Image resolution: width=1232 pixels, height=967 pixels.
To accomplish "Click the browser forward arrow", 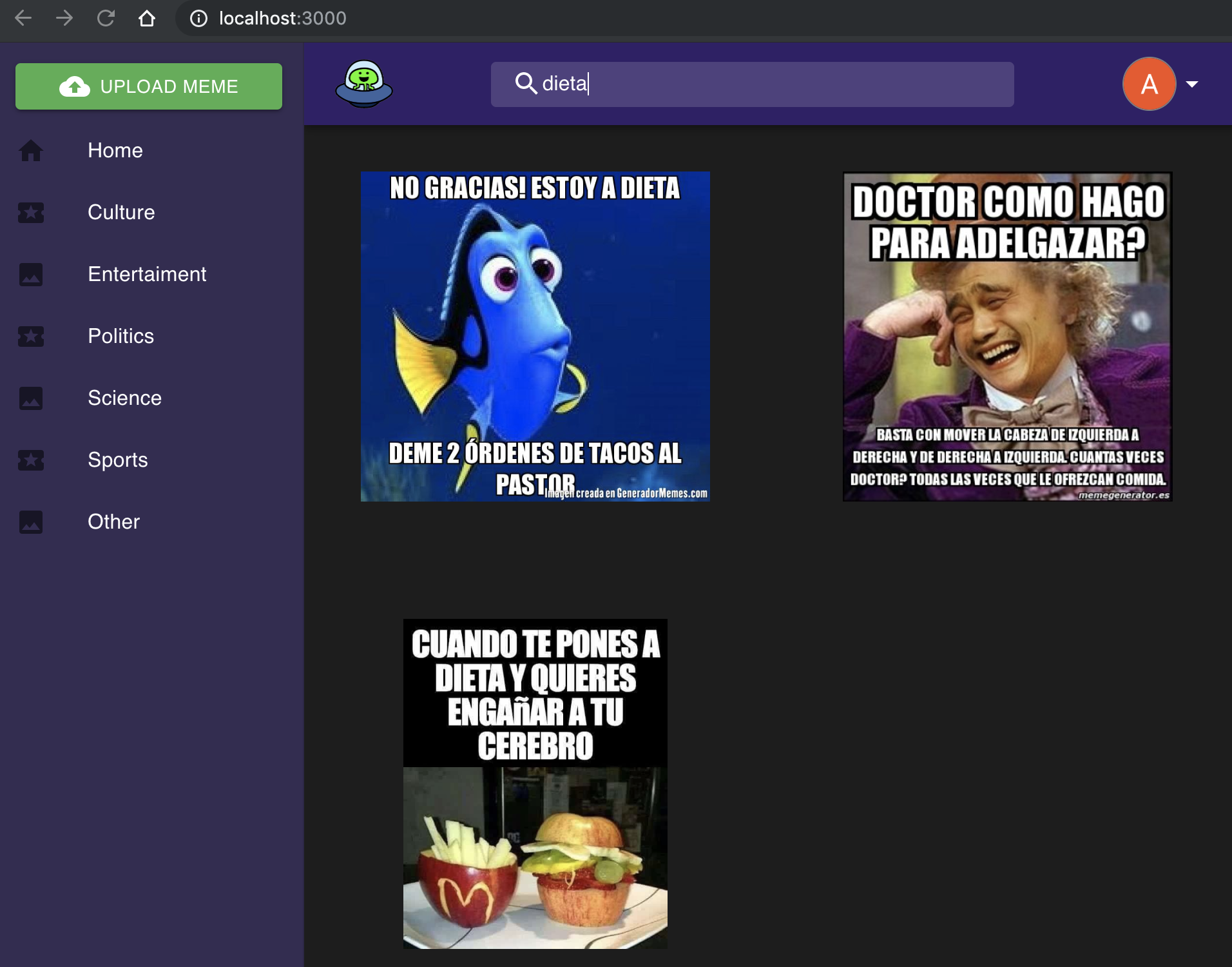I will (x=64, y=18).
